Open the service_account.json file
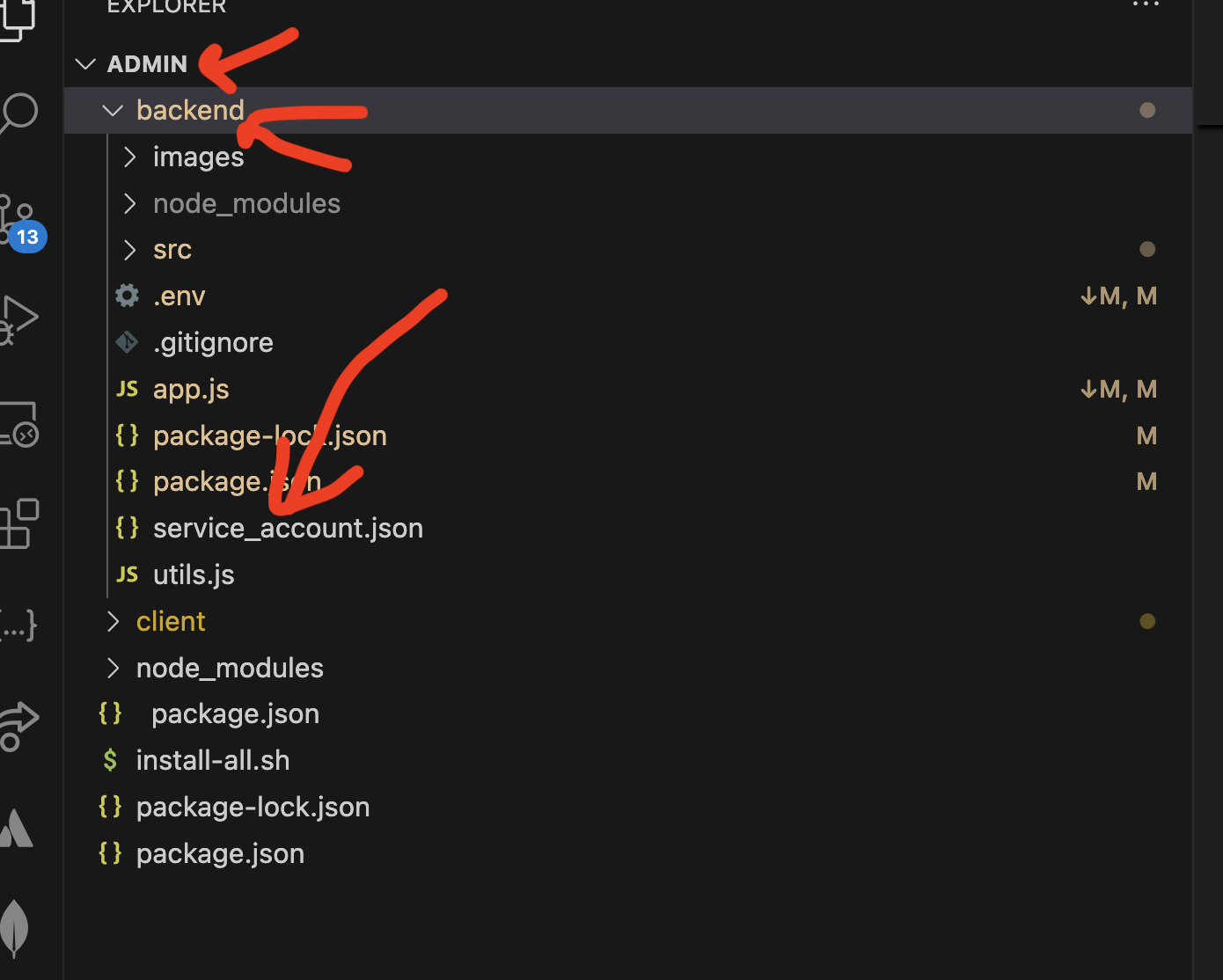Viewport: 1223px width, 980px height. tap(288, 529)
